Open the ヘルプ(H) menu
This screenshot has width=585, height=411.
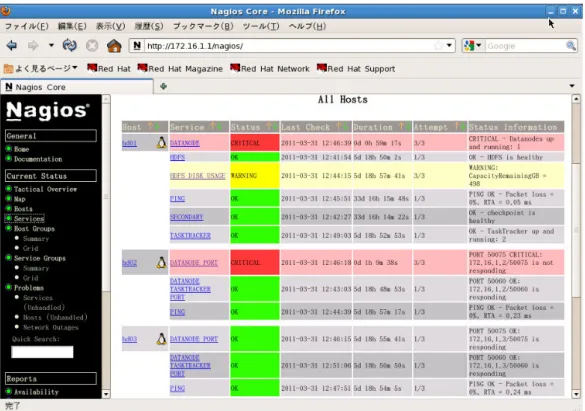pos(307,26)
